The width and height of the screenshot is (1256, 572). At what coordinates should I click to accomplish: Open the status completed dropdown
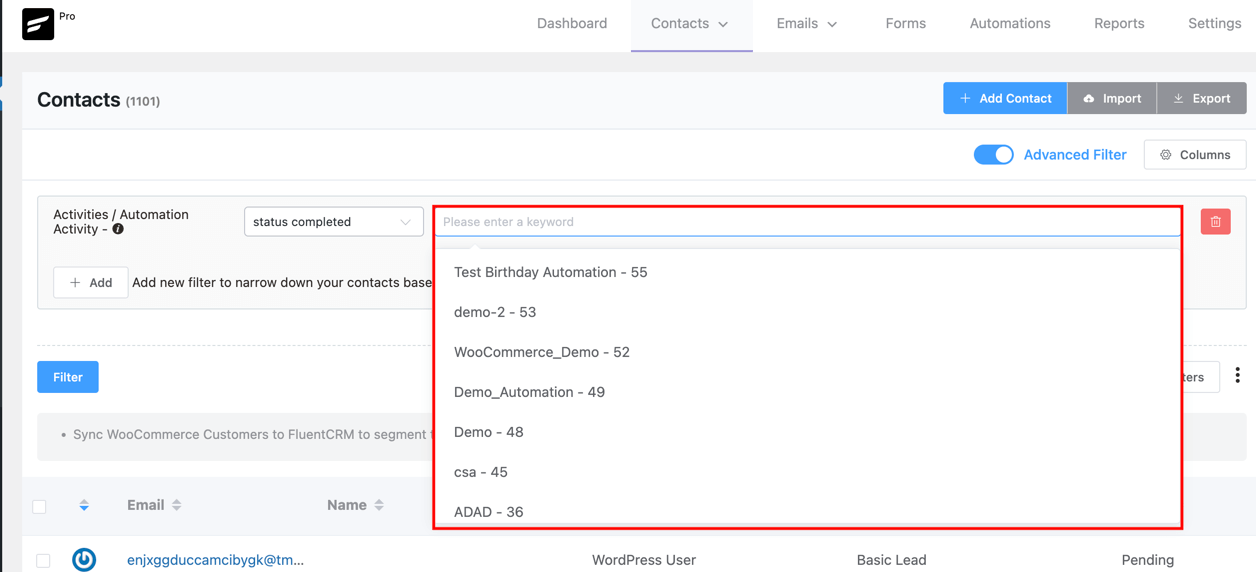(333, 222)
